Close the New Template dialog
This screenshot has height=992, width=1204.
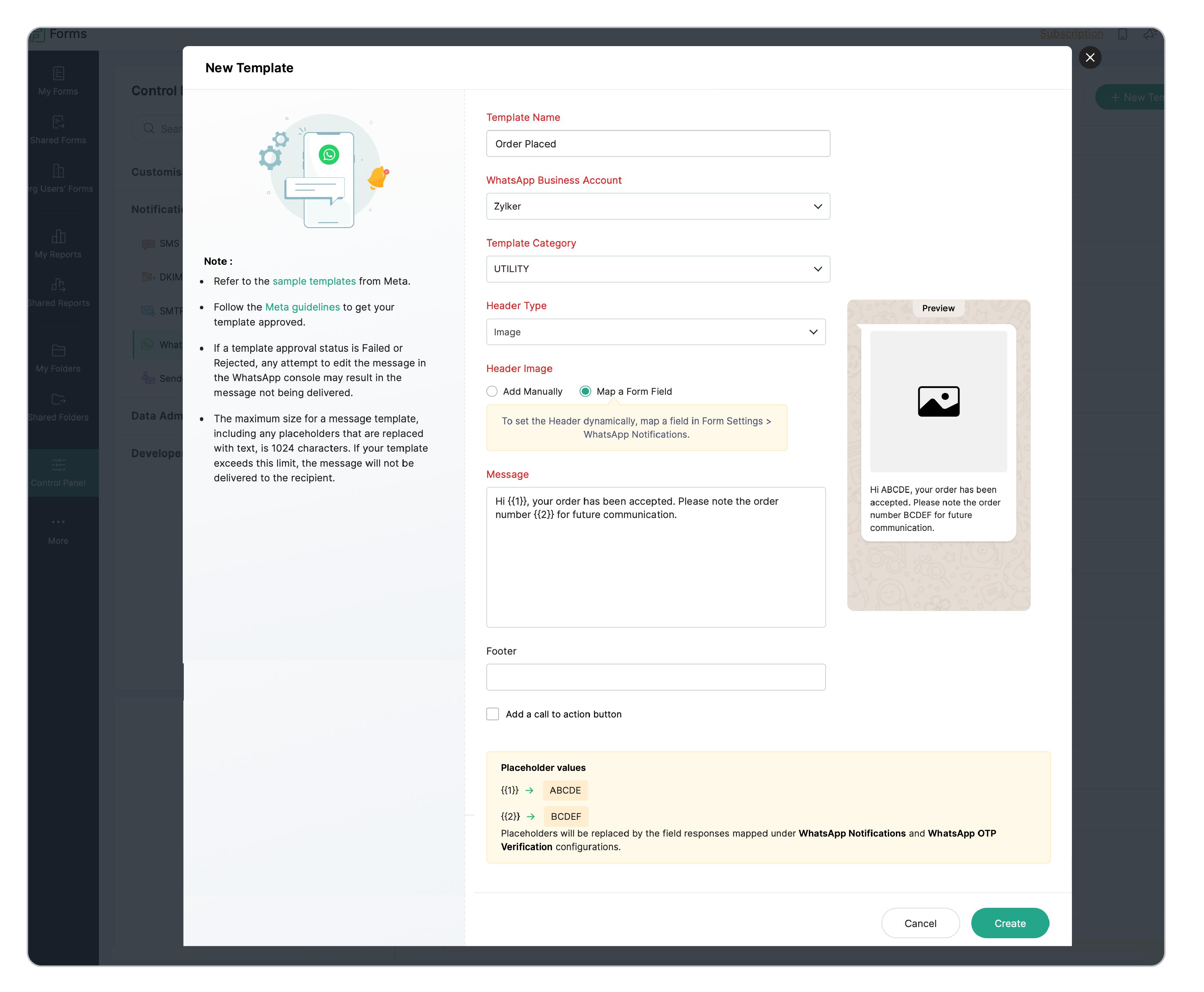click(x=1090, y=58)
